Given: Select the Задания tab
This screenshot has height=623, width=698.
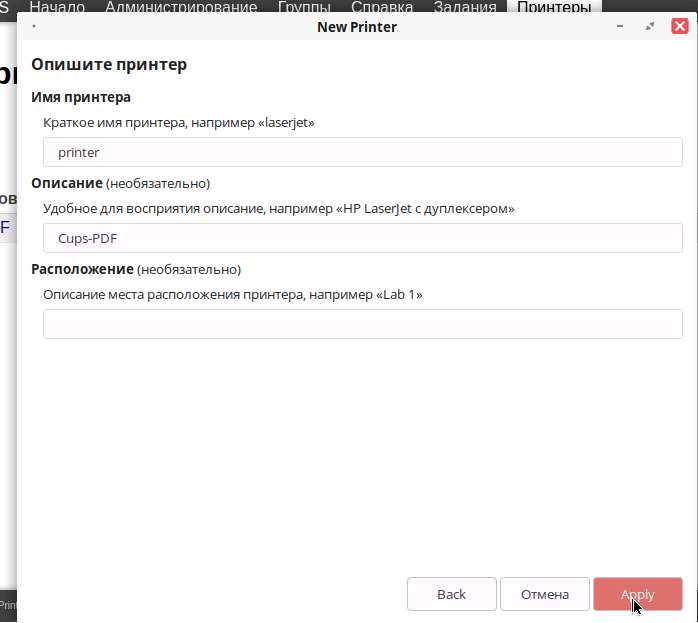Looking at the screenshot, I should coord(465,7).
